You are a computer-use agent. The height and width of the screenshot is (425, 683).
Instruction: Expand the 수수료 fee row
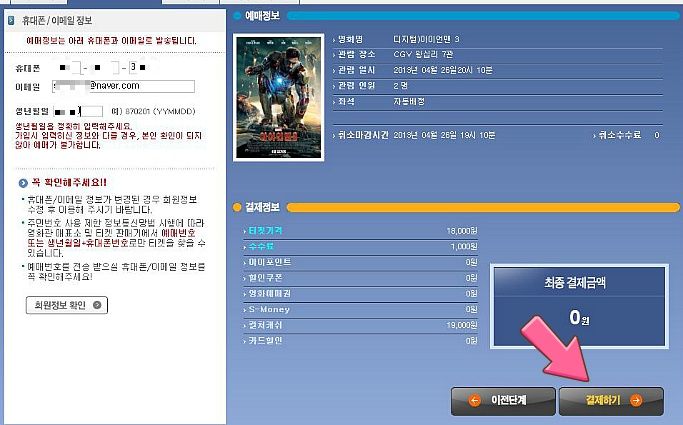click(x=360, y=247)
